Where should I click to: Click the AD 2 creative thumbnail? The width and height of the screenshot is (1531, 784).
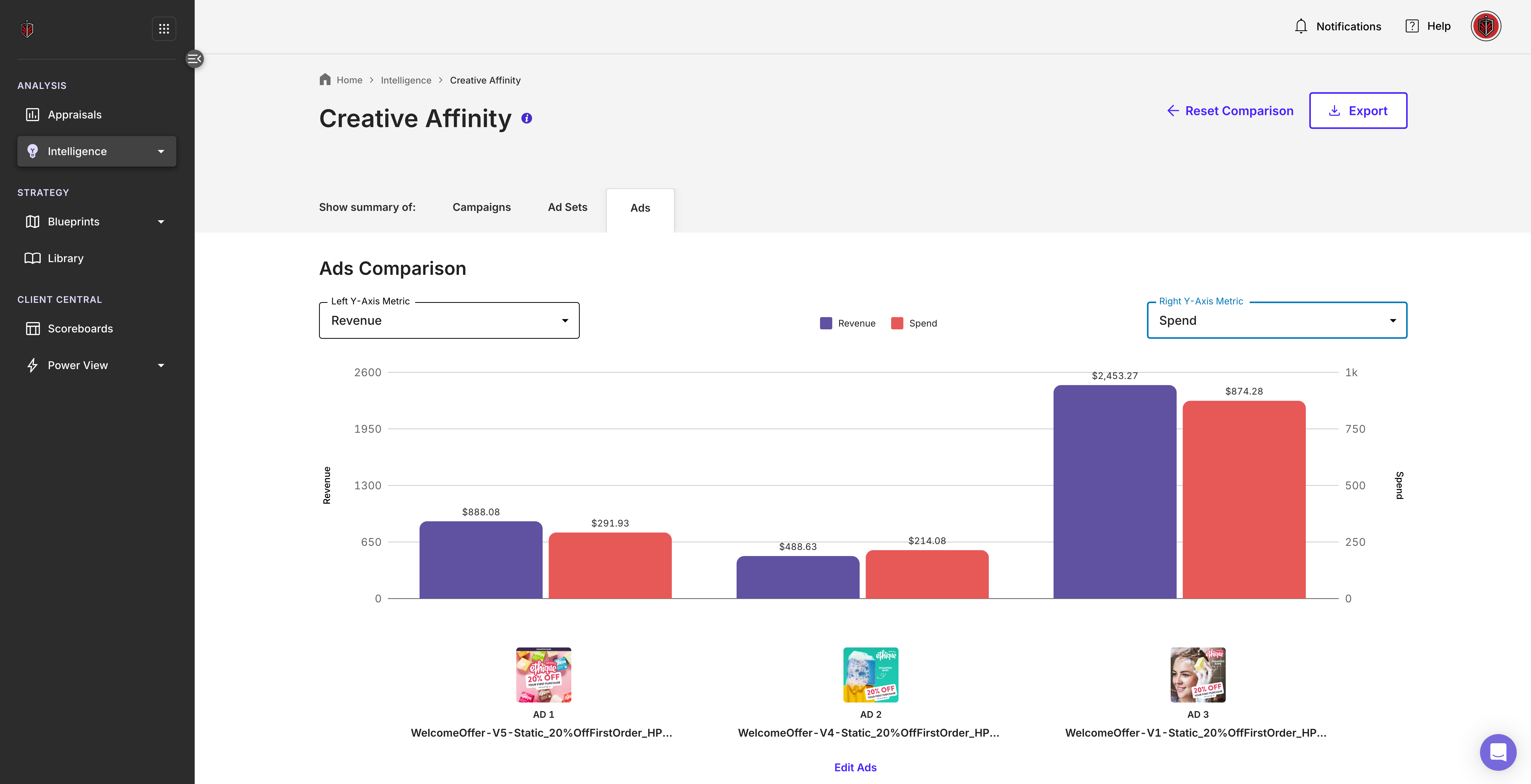(871, 675)
